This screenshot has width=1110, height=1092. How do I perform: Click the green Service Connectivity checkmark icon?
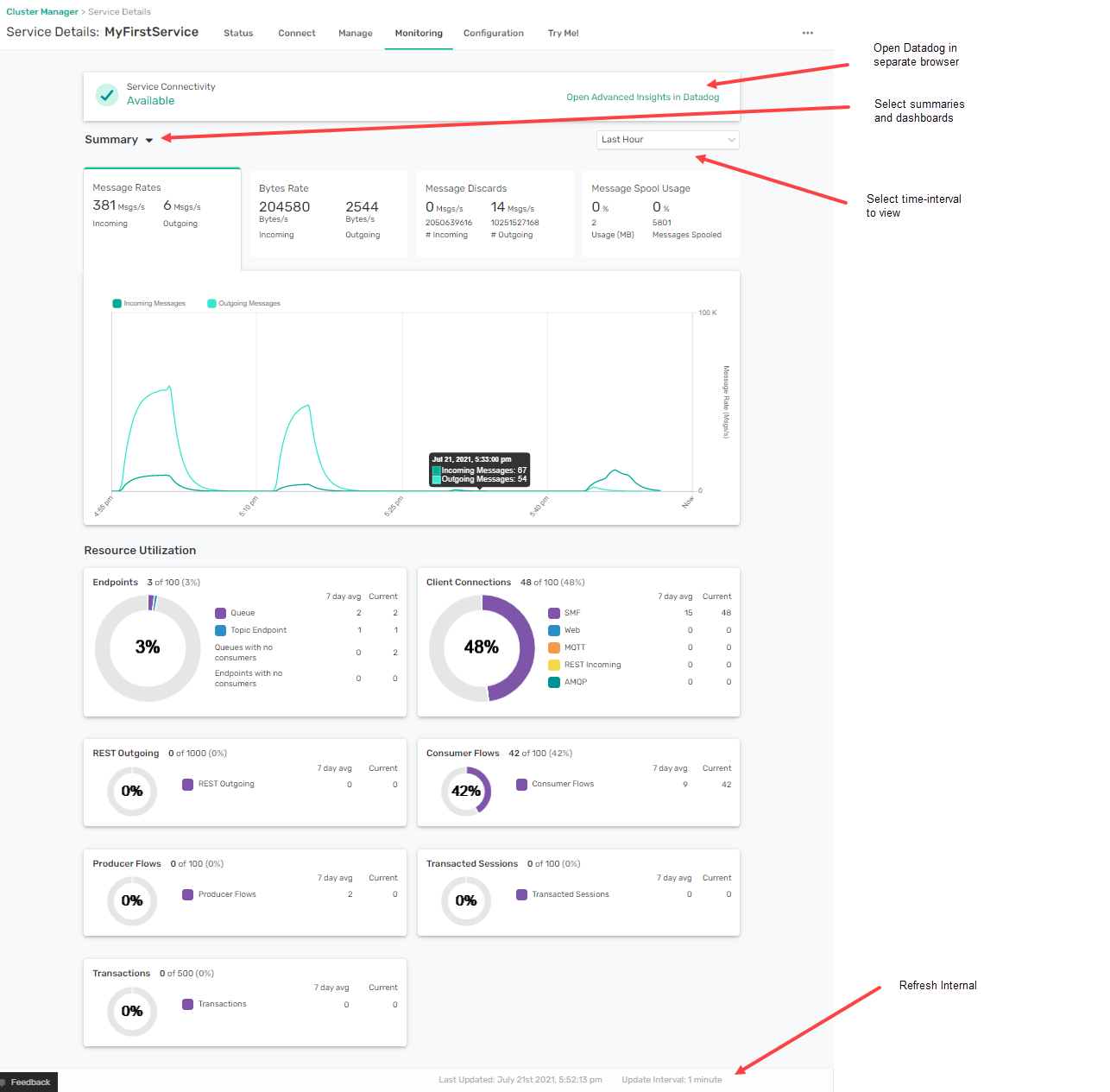107,95
